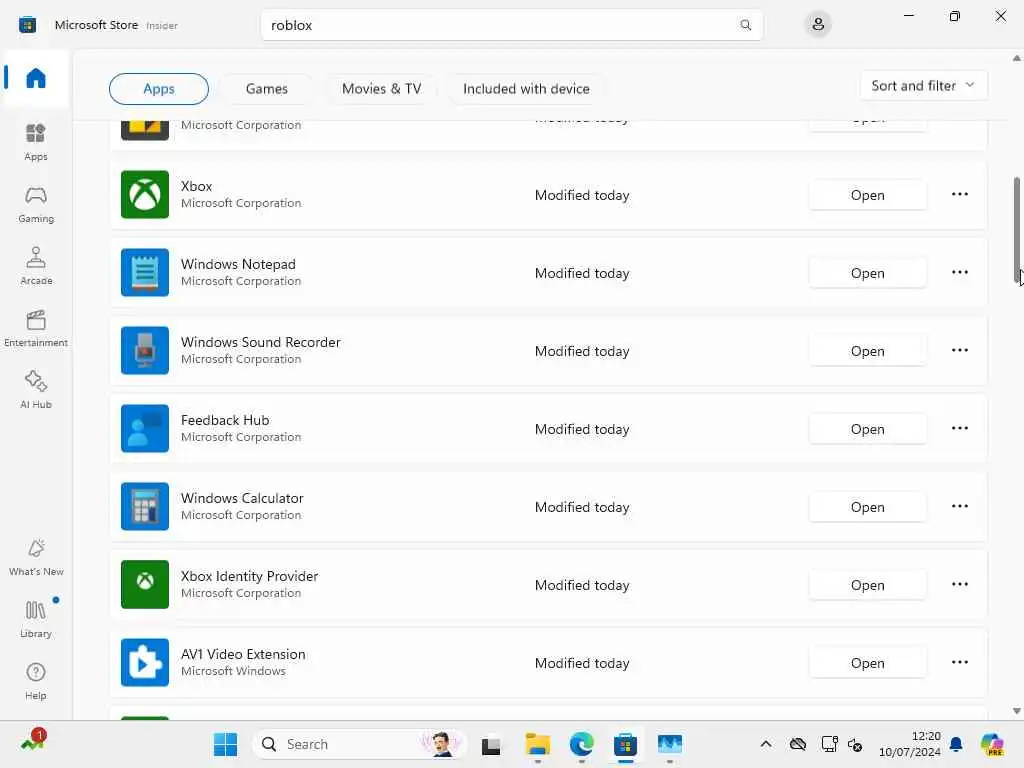This screenshot has width=1024, height=768.
Task: Open the Library in sidebar
Action: click(36, 619)
